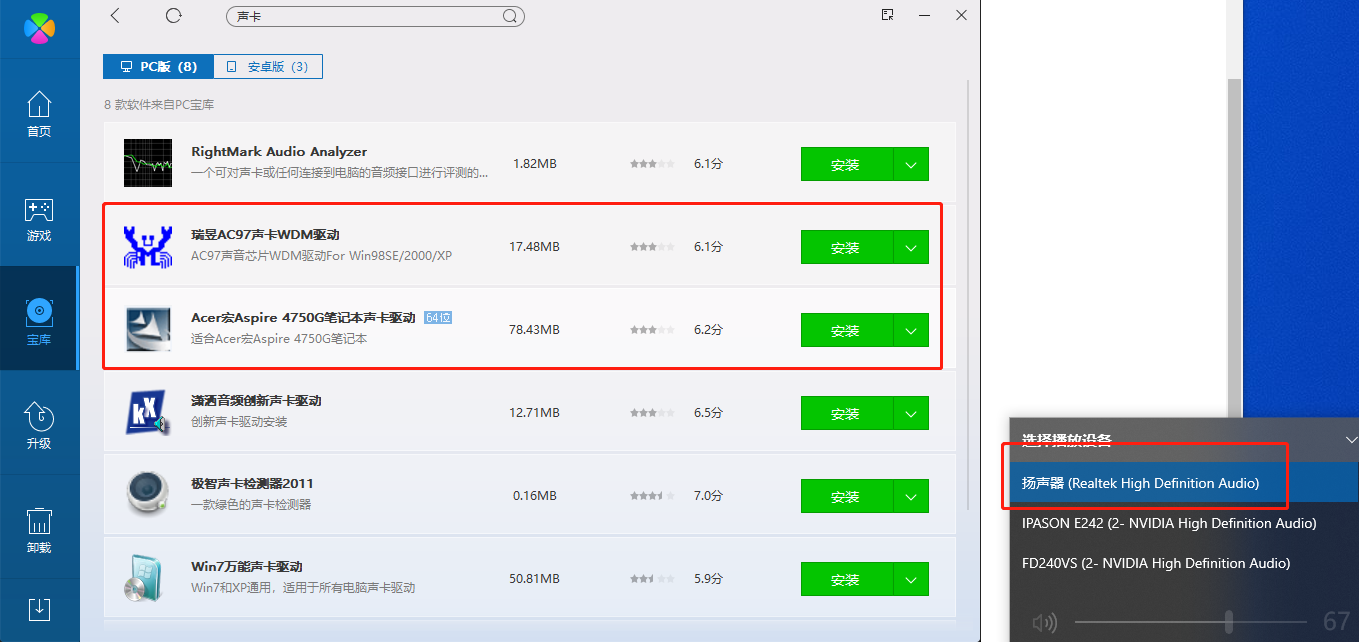The height and width of the screenshot is (642, 1359).
Task: Expand install options for Acer Aspire 4750G driver
Action: click(x=911, y=330)
